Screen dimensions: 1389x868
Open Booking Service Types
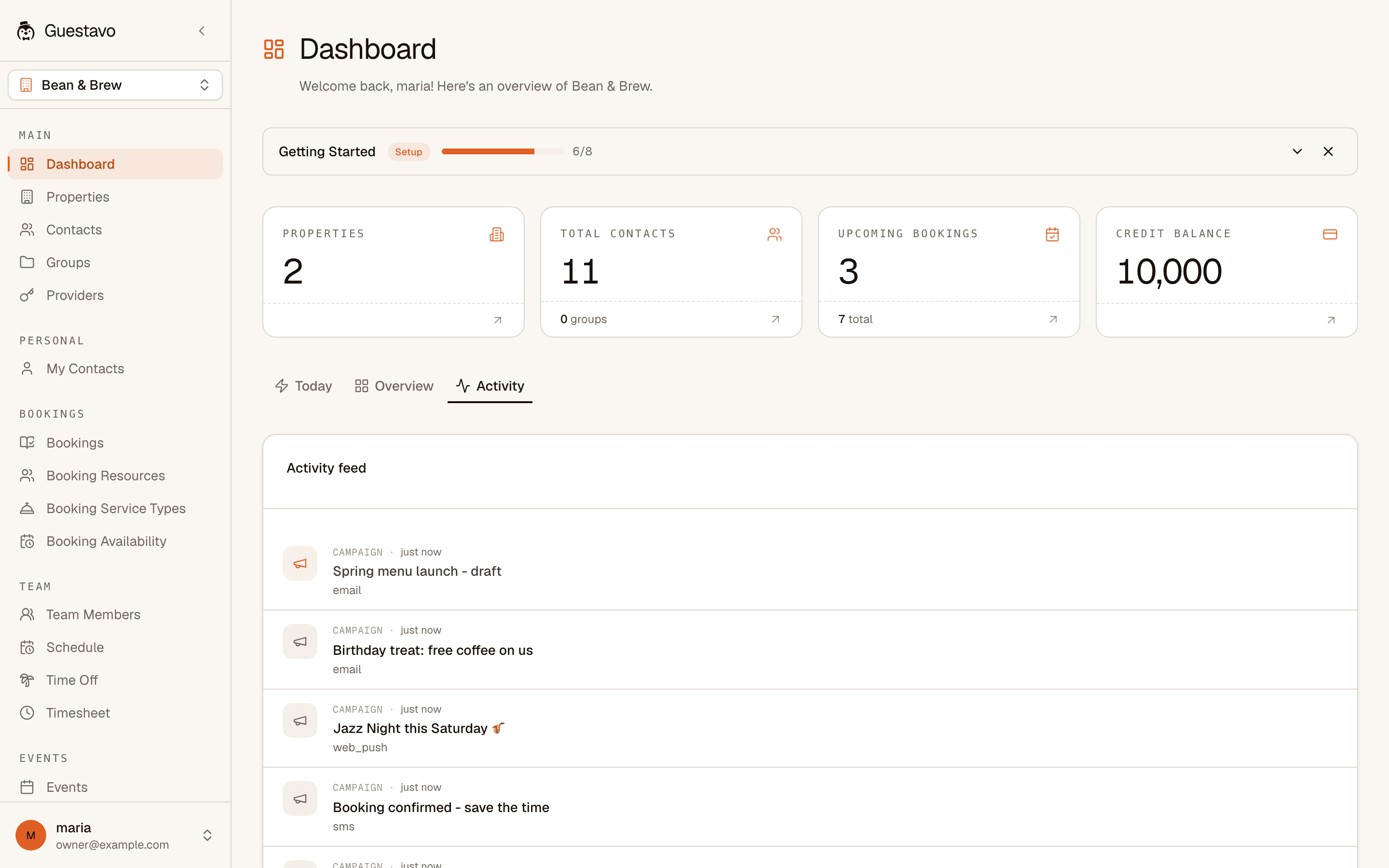coord(115,508)
